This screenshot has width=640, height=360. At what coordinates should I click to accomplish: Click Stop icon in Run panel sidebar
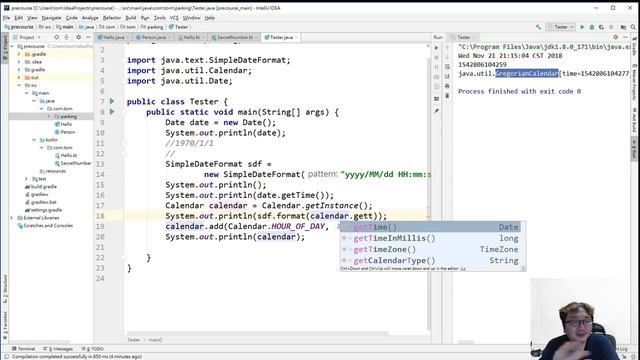[x=436, y=58]
